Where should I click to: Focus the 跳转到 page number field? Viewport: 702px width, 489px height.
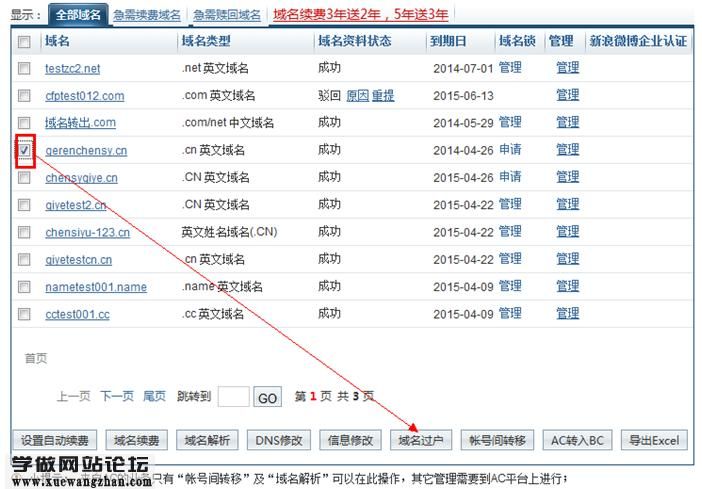tap(233, 397)
